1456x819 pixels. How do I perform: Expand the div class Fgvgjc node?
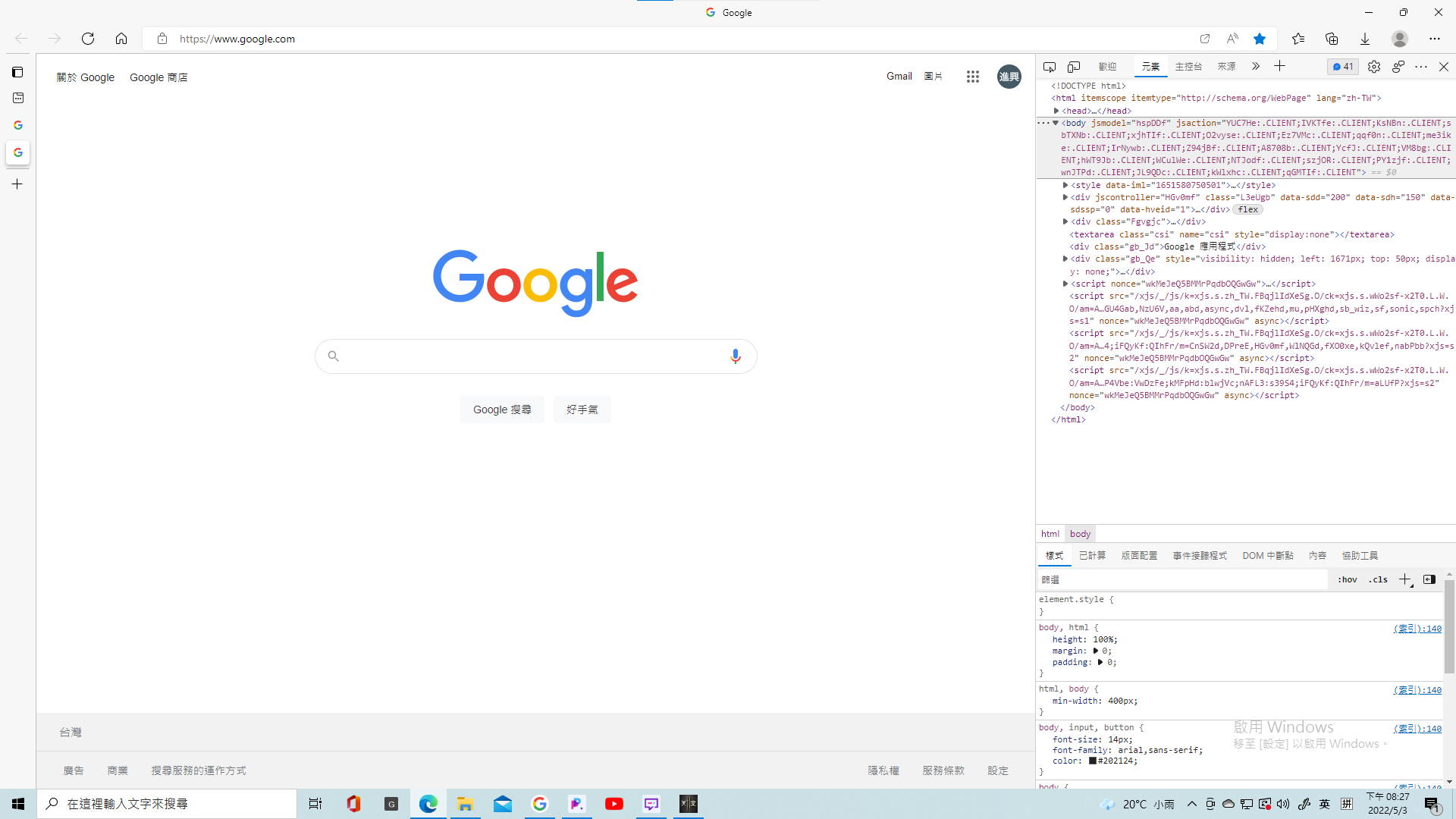point(1065,221)
